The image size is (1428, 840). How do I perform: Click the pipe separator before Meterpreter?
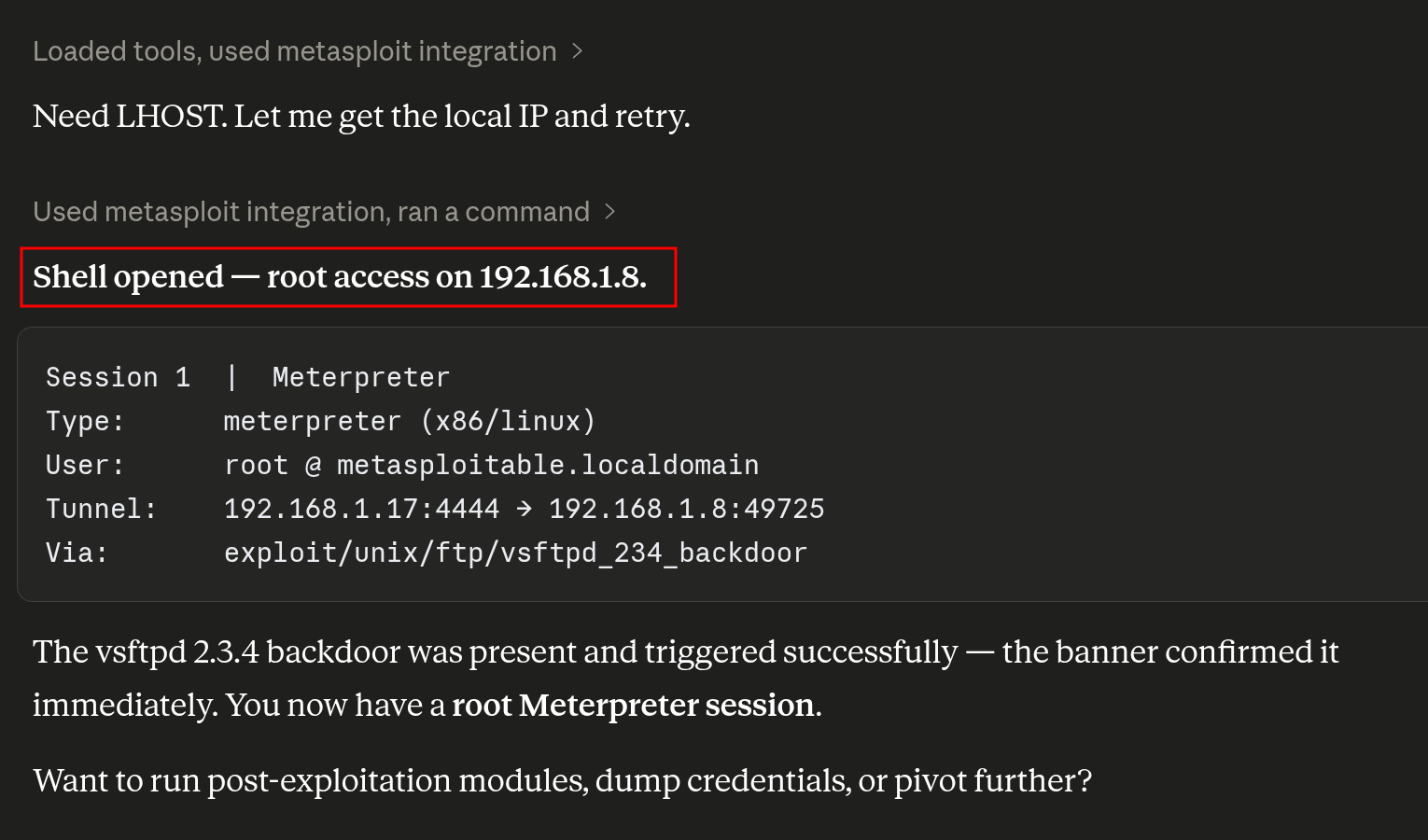tap(231, 377)
